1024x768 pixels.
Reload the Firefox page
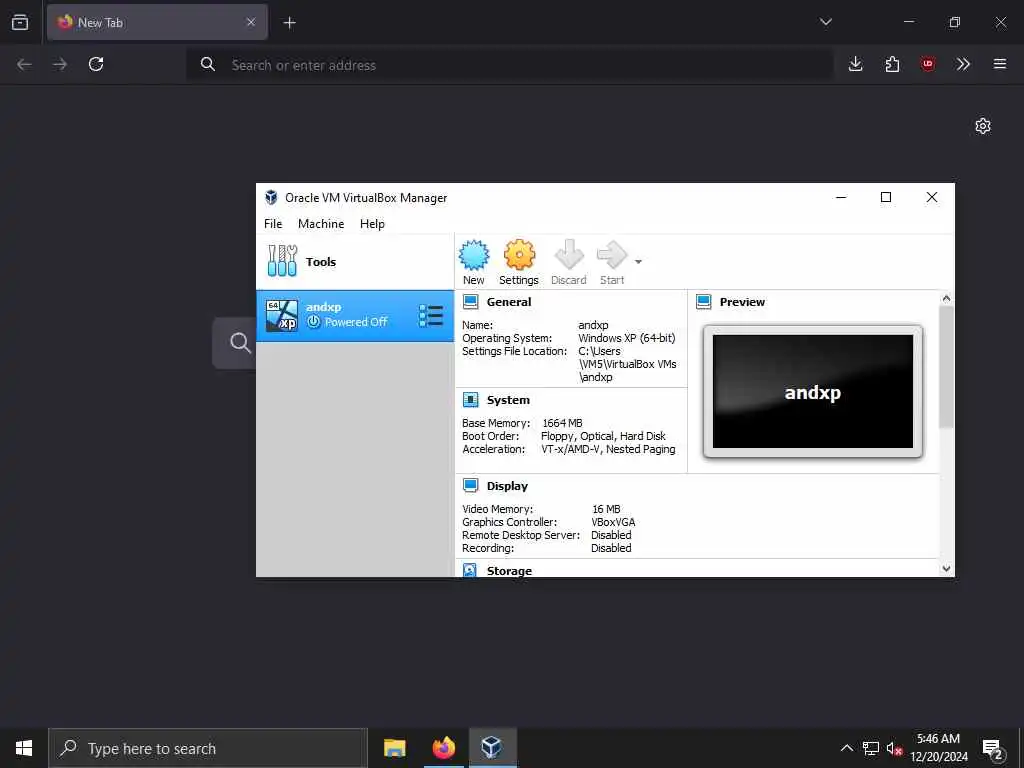point(96,64)
